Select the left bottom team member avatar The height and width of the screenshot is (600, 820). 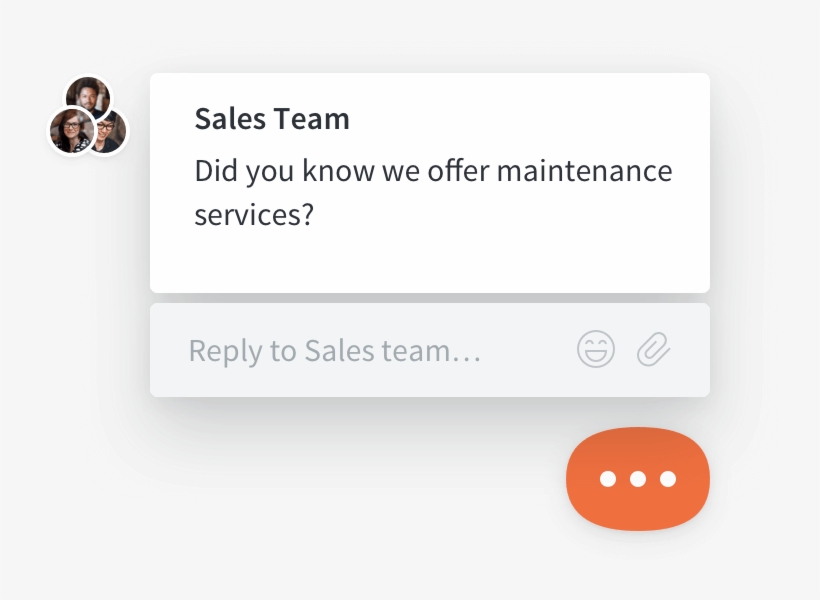(70, 130)
